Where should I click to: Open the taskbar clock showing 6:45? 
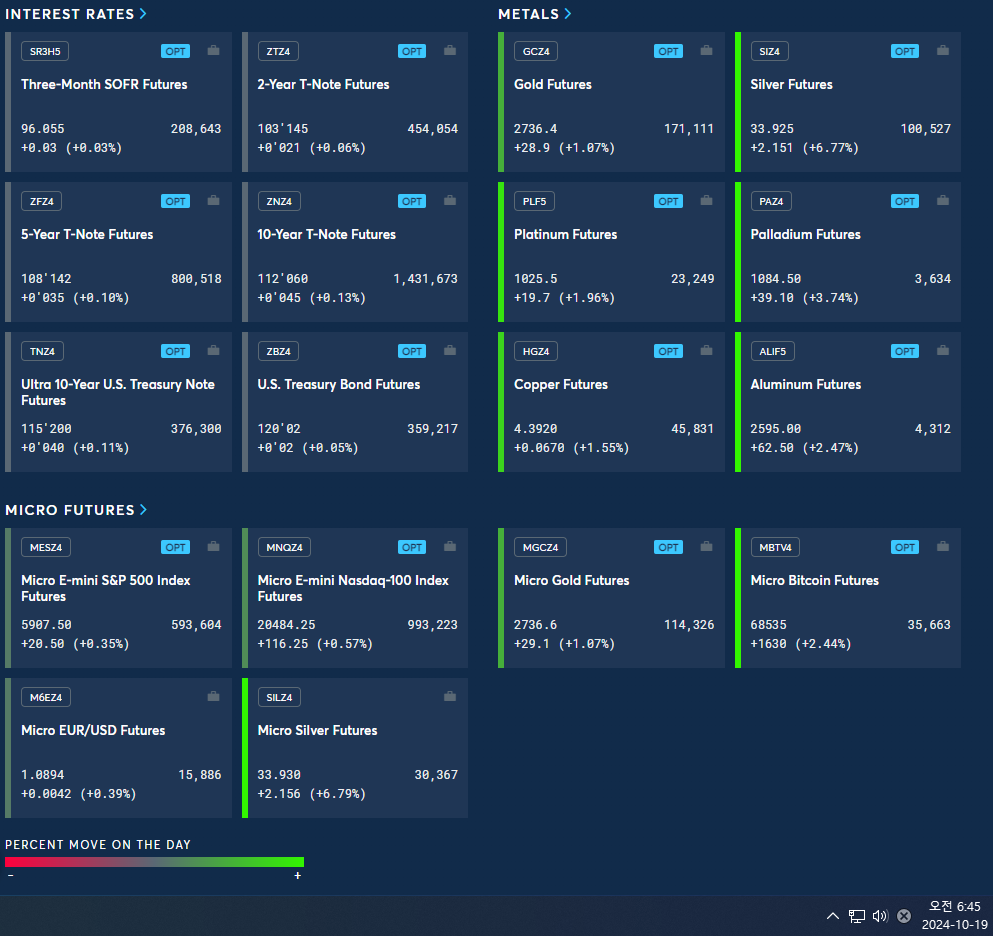click(x=954, y=916)
